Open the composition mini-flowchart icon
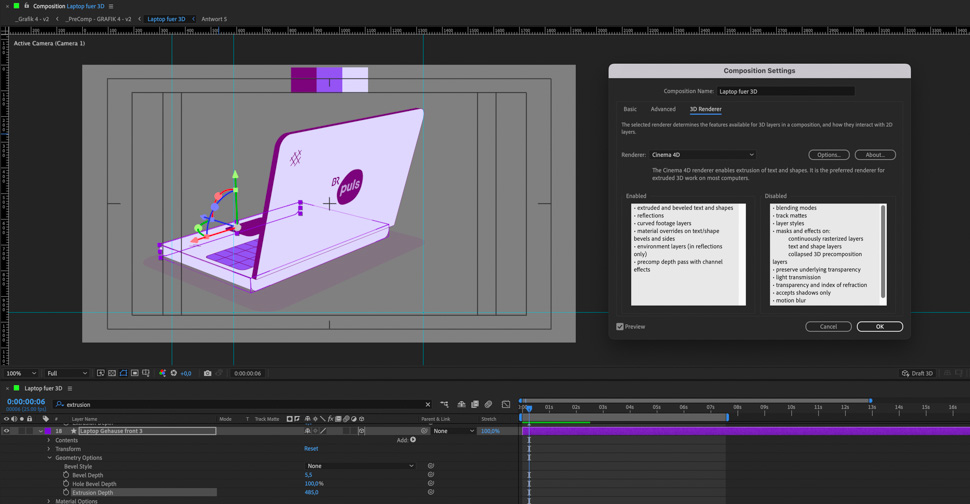Screen dimensions: 970x504 click(x=445, y=405)
